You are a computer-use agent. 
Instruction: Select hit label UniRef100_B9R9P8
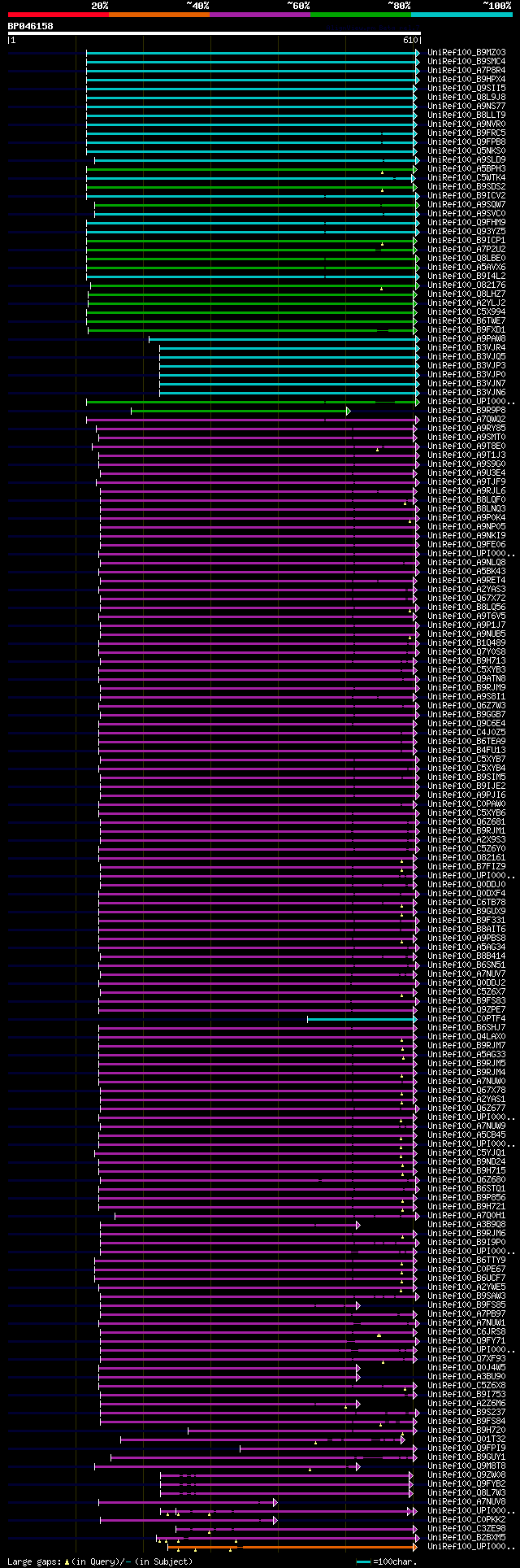click(468, 410)
